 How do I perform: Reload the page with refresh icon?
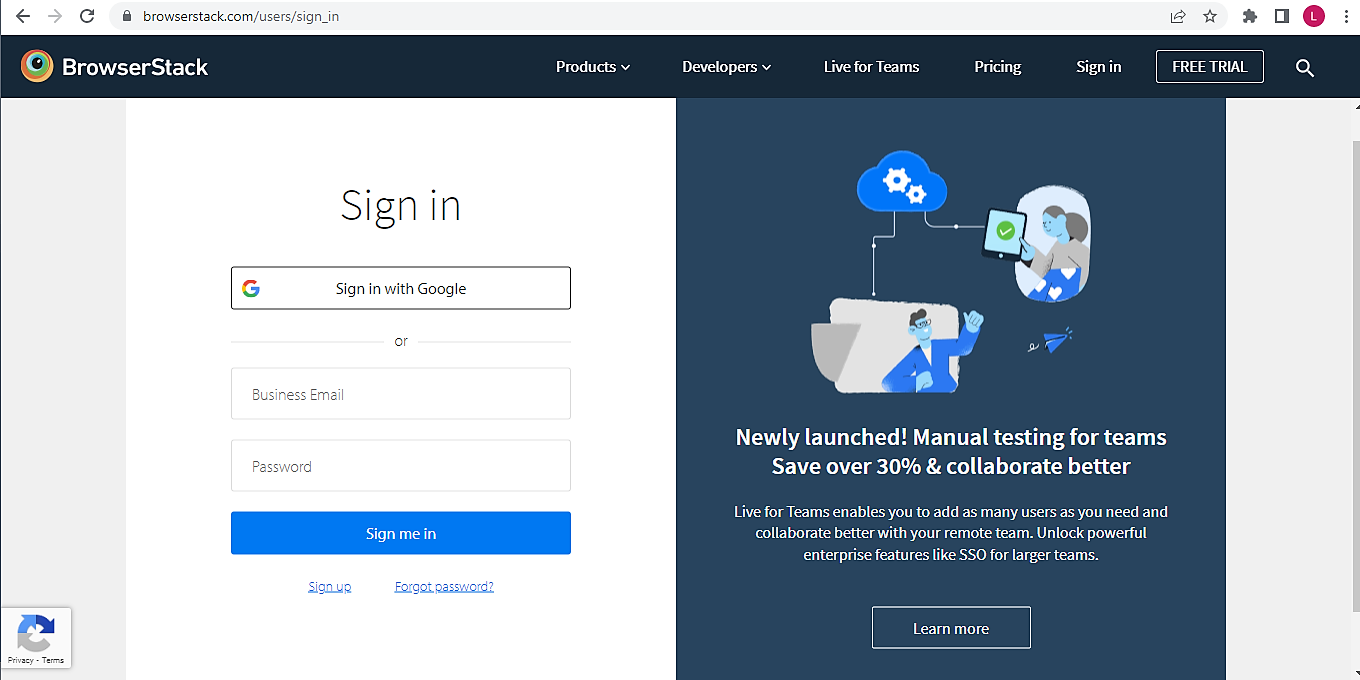87,16
